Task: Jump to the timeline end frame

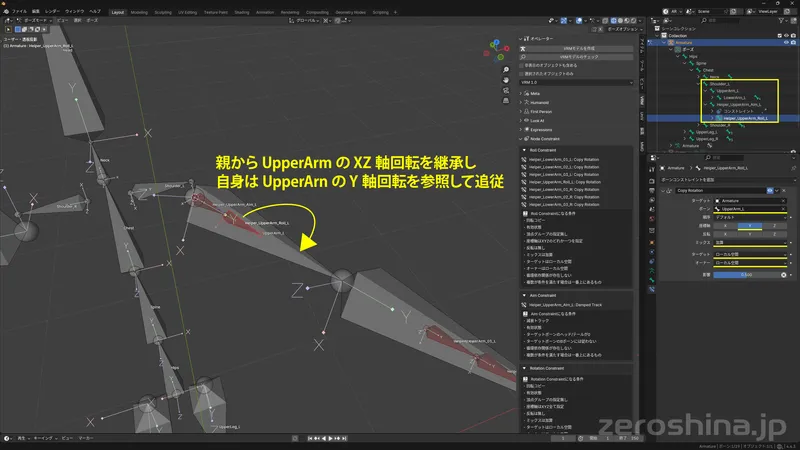Action: click(x=344, y=438)
